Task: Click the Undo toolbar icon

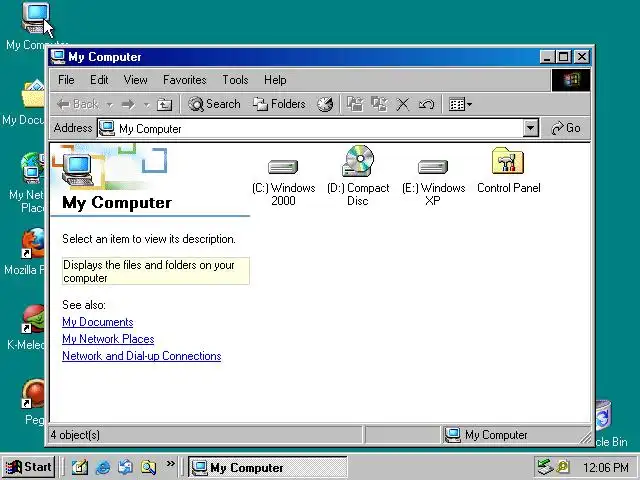Action: tap(427, 104)
